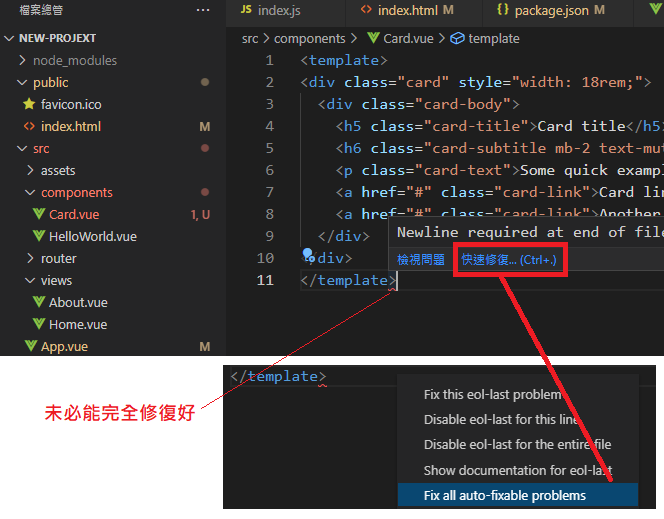Select 'Show documentation for eol-last'

click(x=517, y=470)
